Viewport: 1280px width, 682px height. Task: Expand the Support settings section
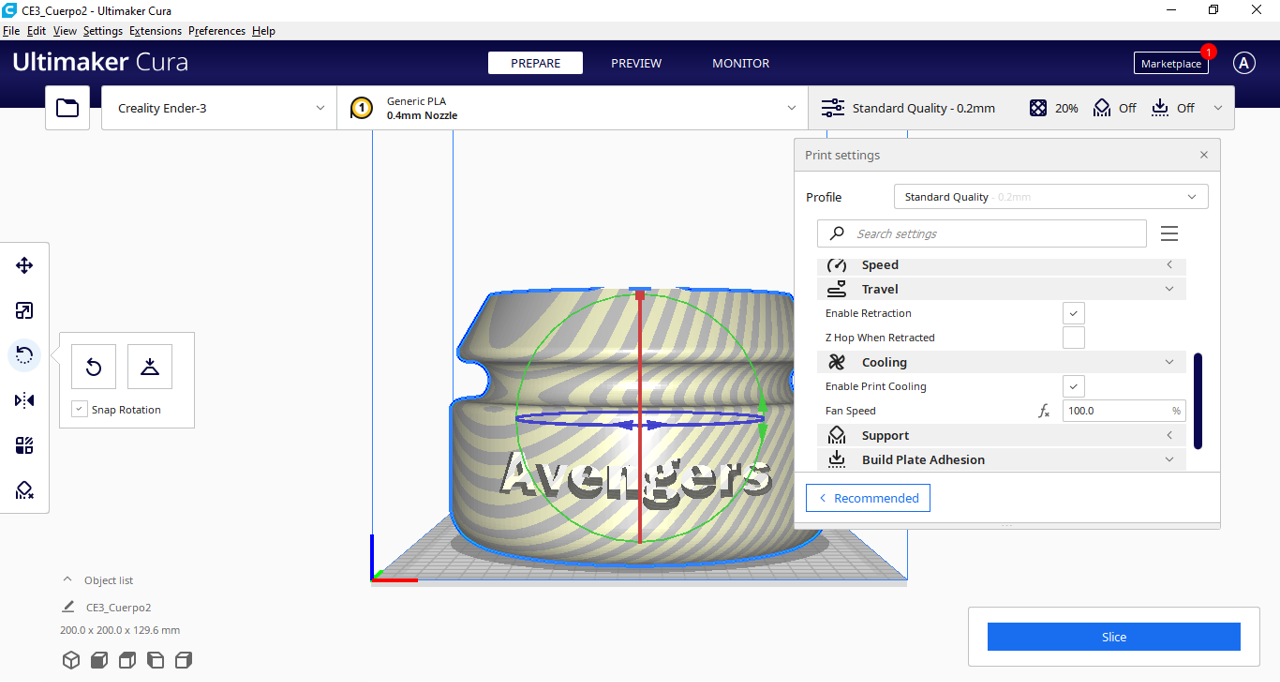click(1002, 435)
